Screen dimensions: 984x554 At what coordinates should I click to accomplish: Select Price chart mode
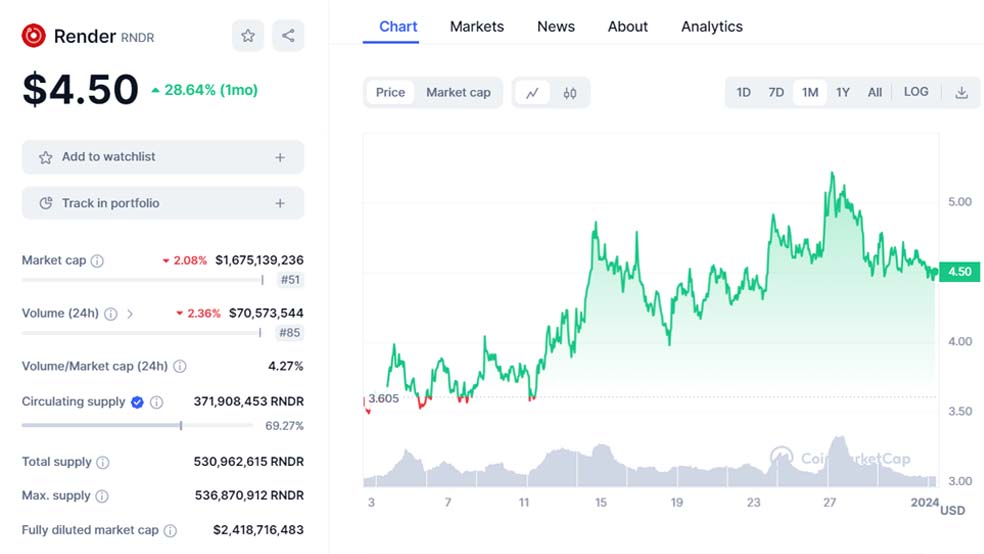click(390, 93)
